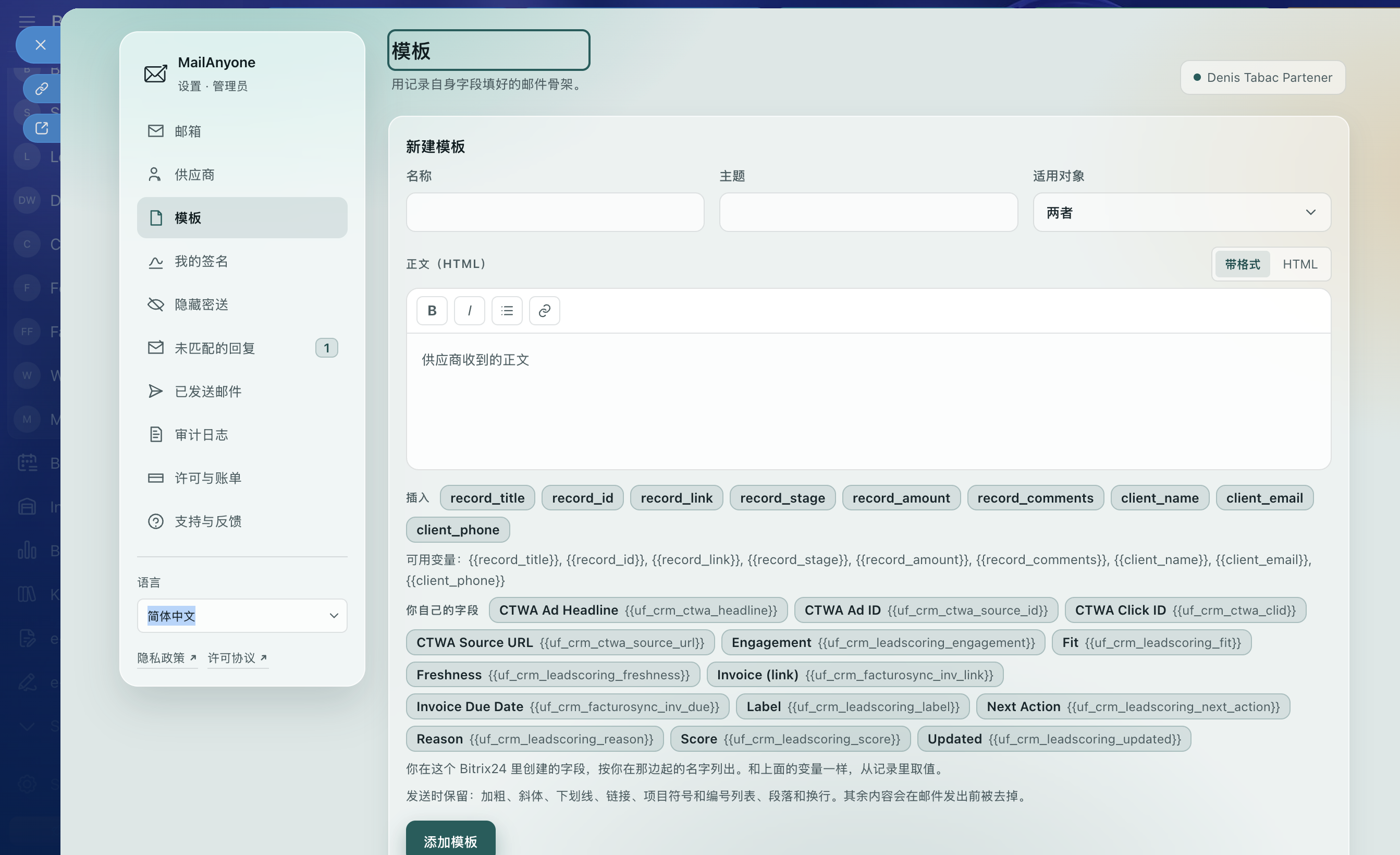Click the 已发送邮件 paper plane icon
Screen dimensions: 1400x855
(155, 391)
